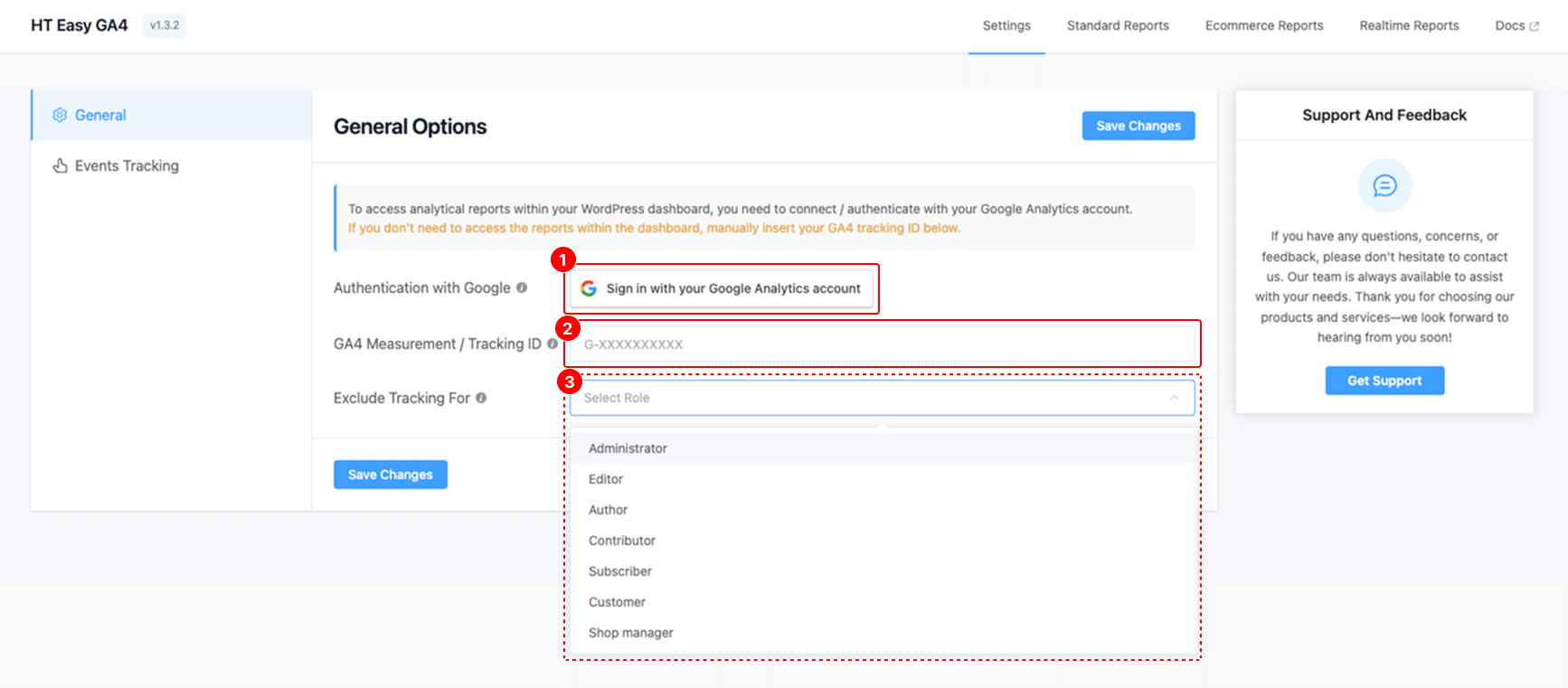
Task: Select General in the left sidebar
Action: pos(172,115)
